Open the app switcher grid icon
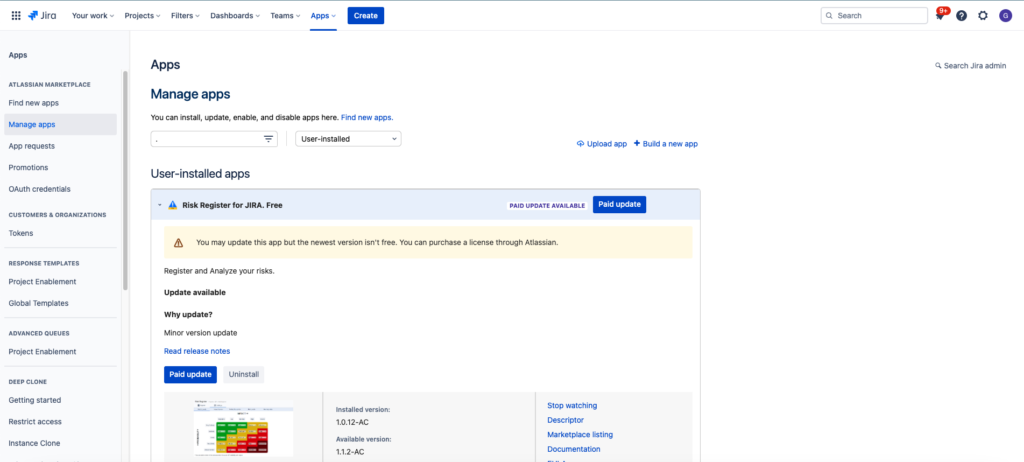The width and height of the screenshot is (1024, 462). (15, 16)
